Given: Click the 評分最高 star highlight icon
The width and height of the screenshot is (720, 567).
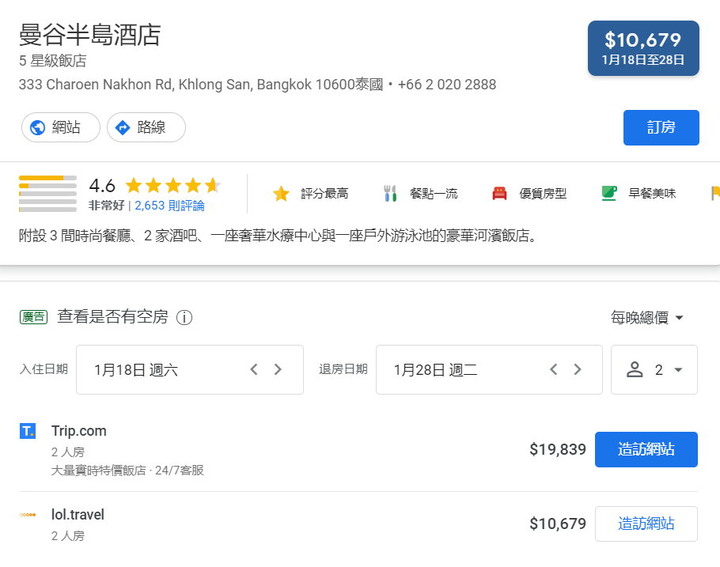Looking at the screenshot, I should click(x=281, y=194).
